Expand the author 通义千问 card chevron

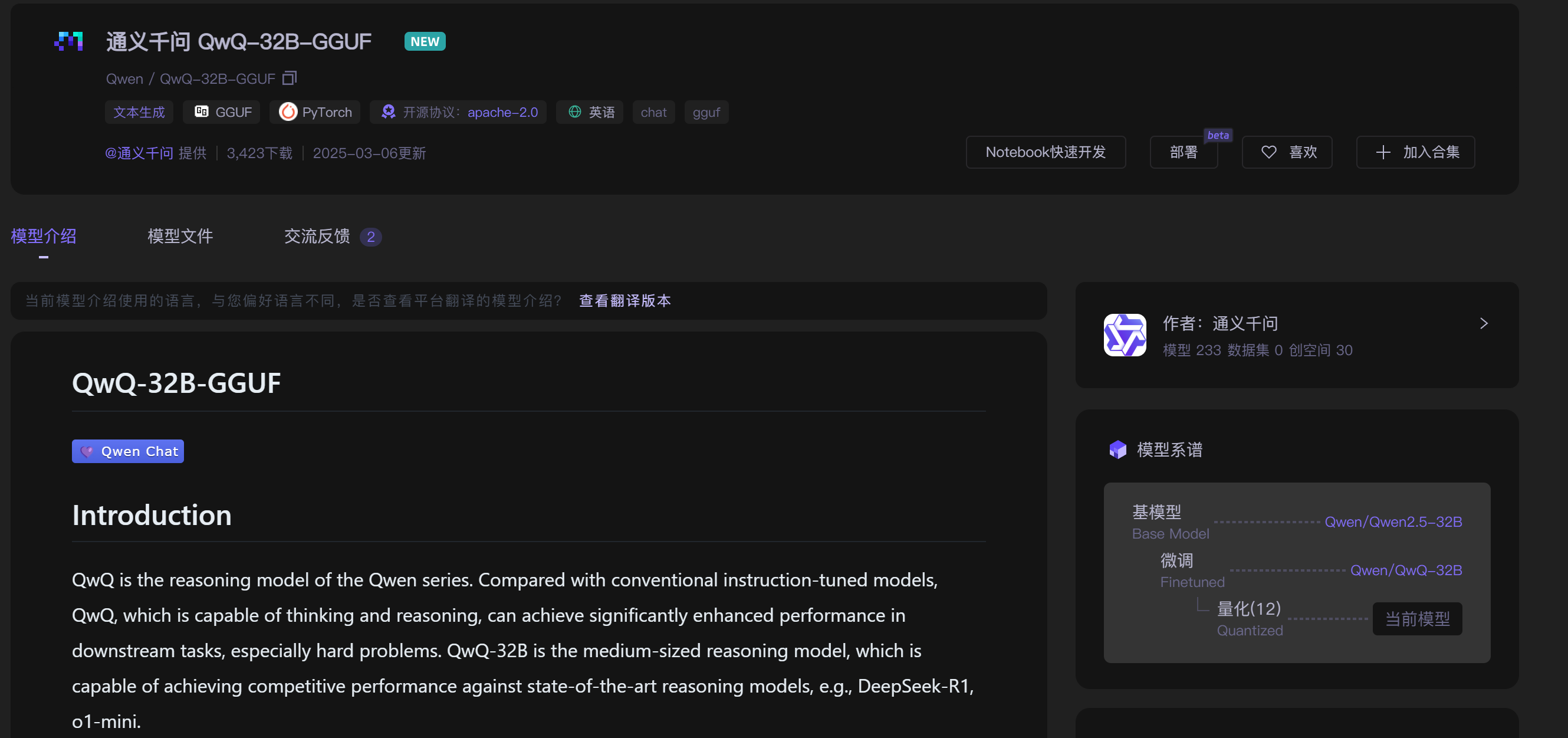point(1484,323)
